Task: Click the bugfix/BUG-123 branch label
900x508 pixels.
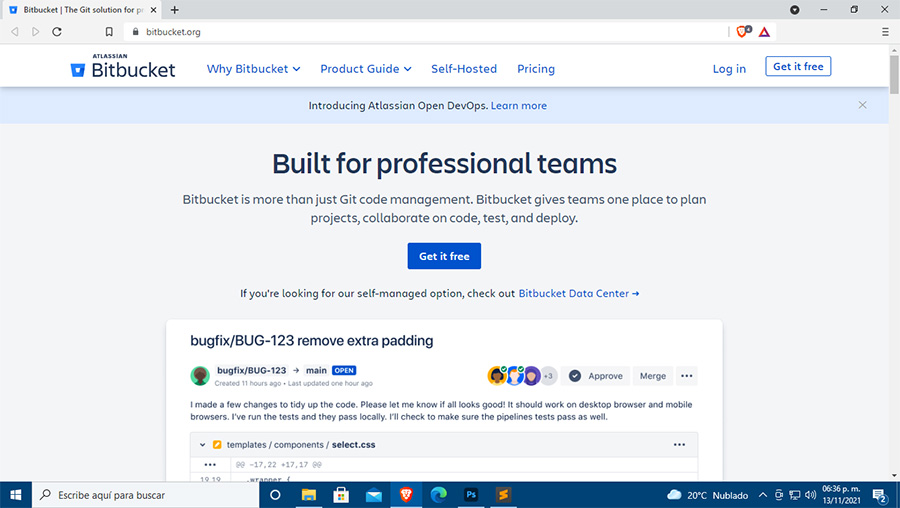Action: click(x=251, y=370)
